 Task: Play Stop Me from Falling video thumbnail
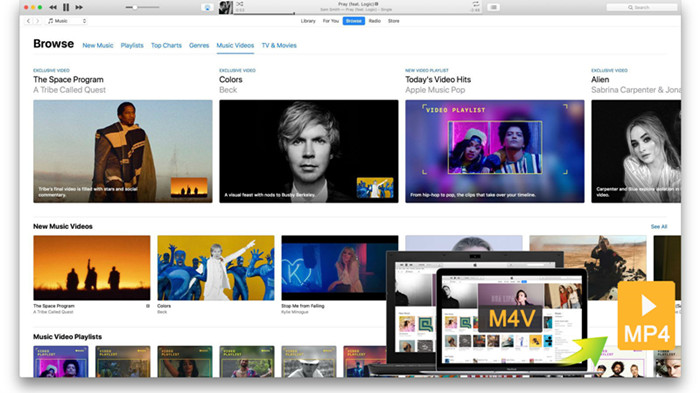pos(340,268)
